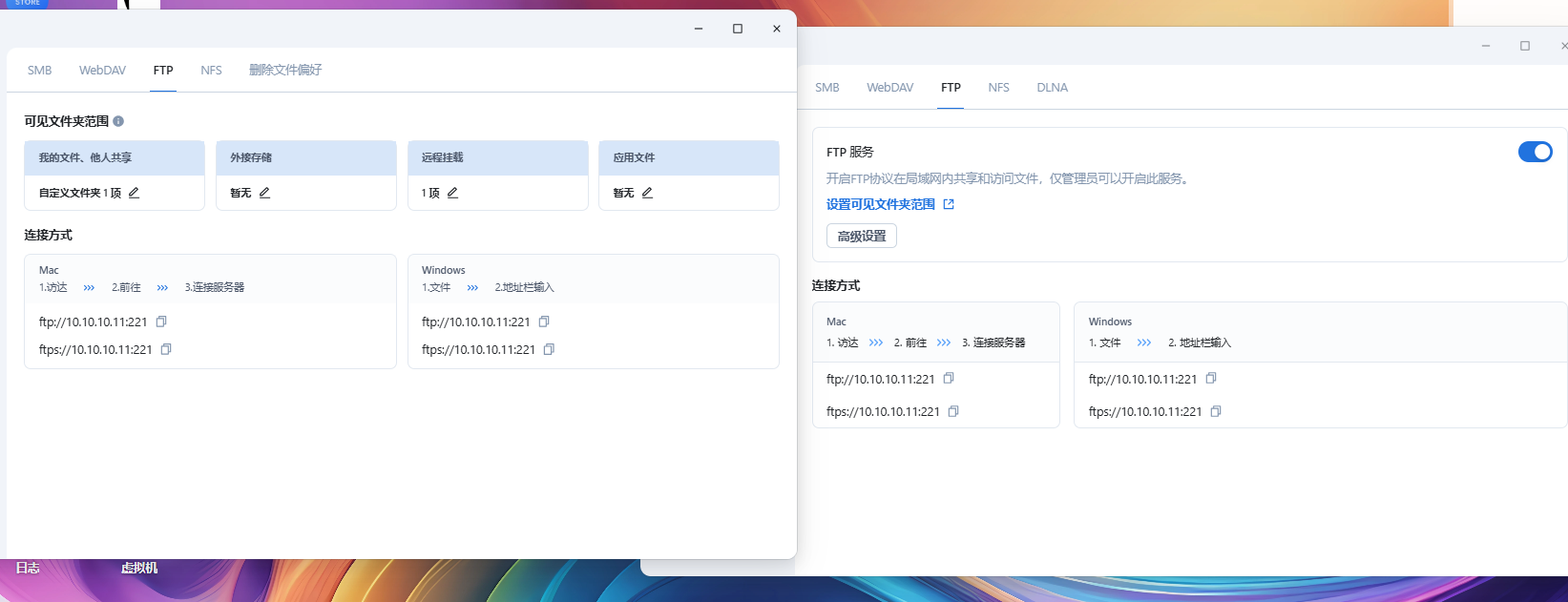The width and height of the screenshot is (1568, 602).
Task: Open 日志 desktop label at bottom
Action: click(28, 568)
